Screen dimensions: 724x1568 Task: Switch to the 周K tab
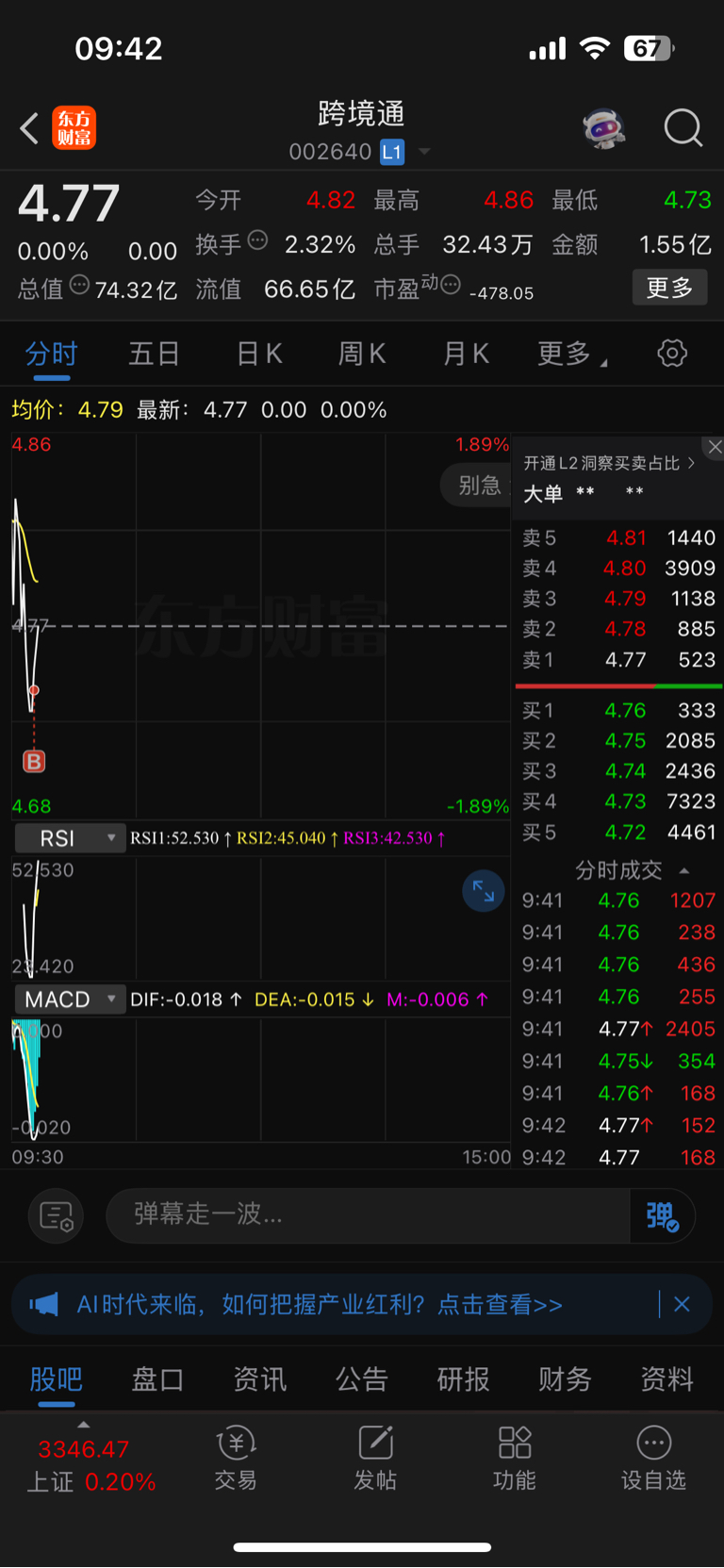click(x=363, y=354)
